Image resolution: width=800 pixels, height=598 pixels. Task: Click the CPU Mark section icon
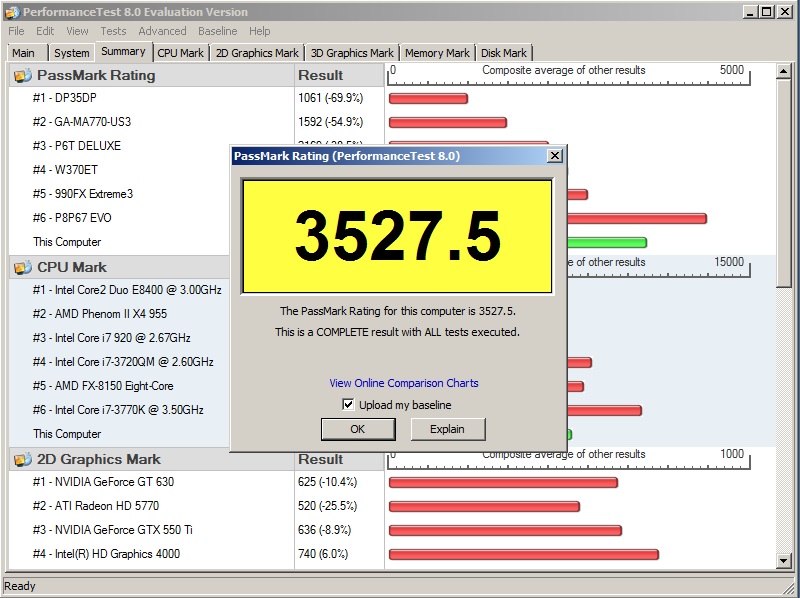click(x=22, y=268)
